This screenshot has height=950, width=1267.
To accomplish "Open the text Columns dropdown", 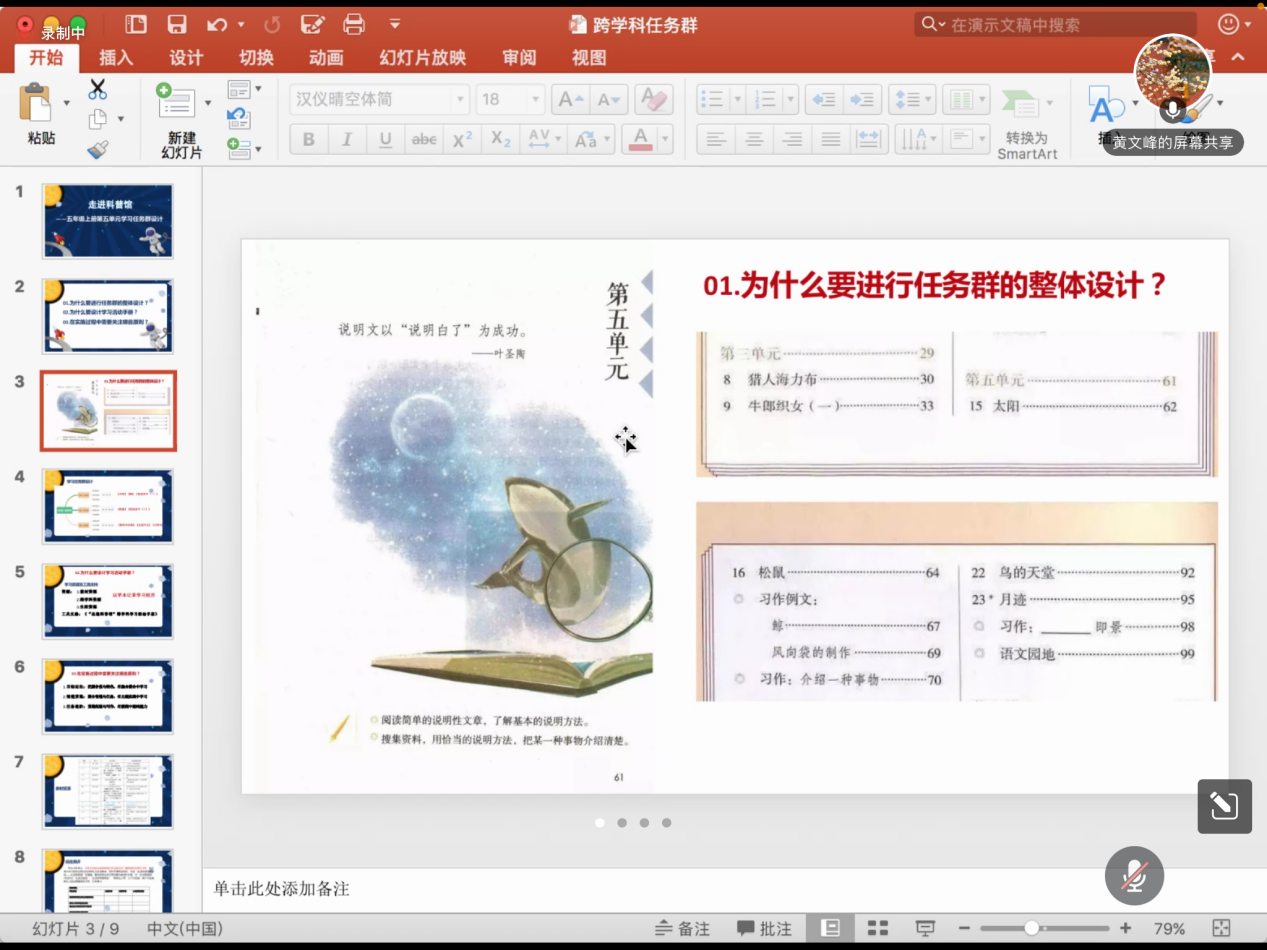I will click(x=966, y=99).
